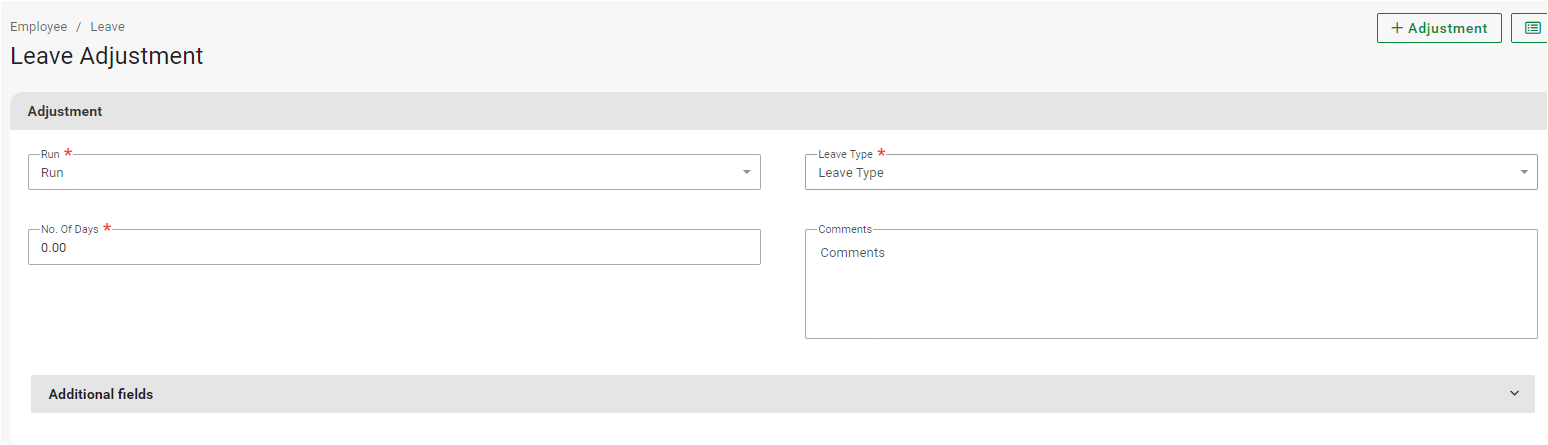Click the Adjustment section header
Viewport: 1548px width, 445px height.
click(x=65, y=111)
